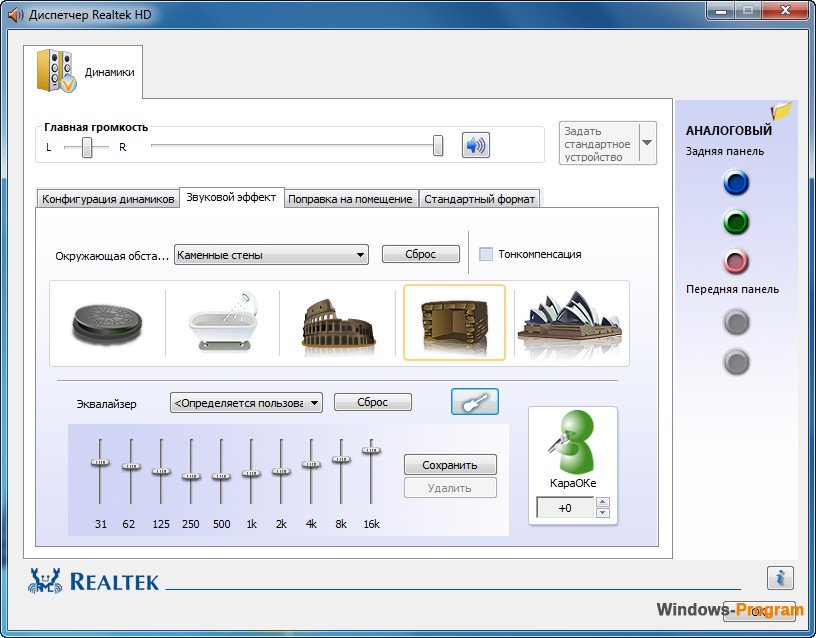
Task: Select the sewer manhole environment preset
Action: 107,324
